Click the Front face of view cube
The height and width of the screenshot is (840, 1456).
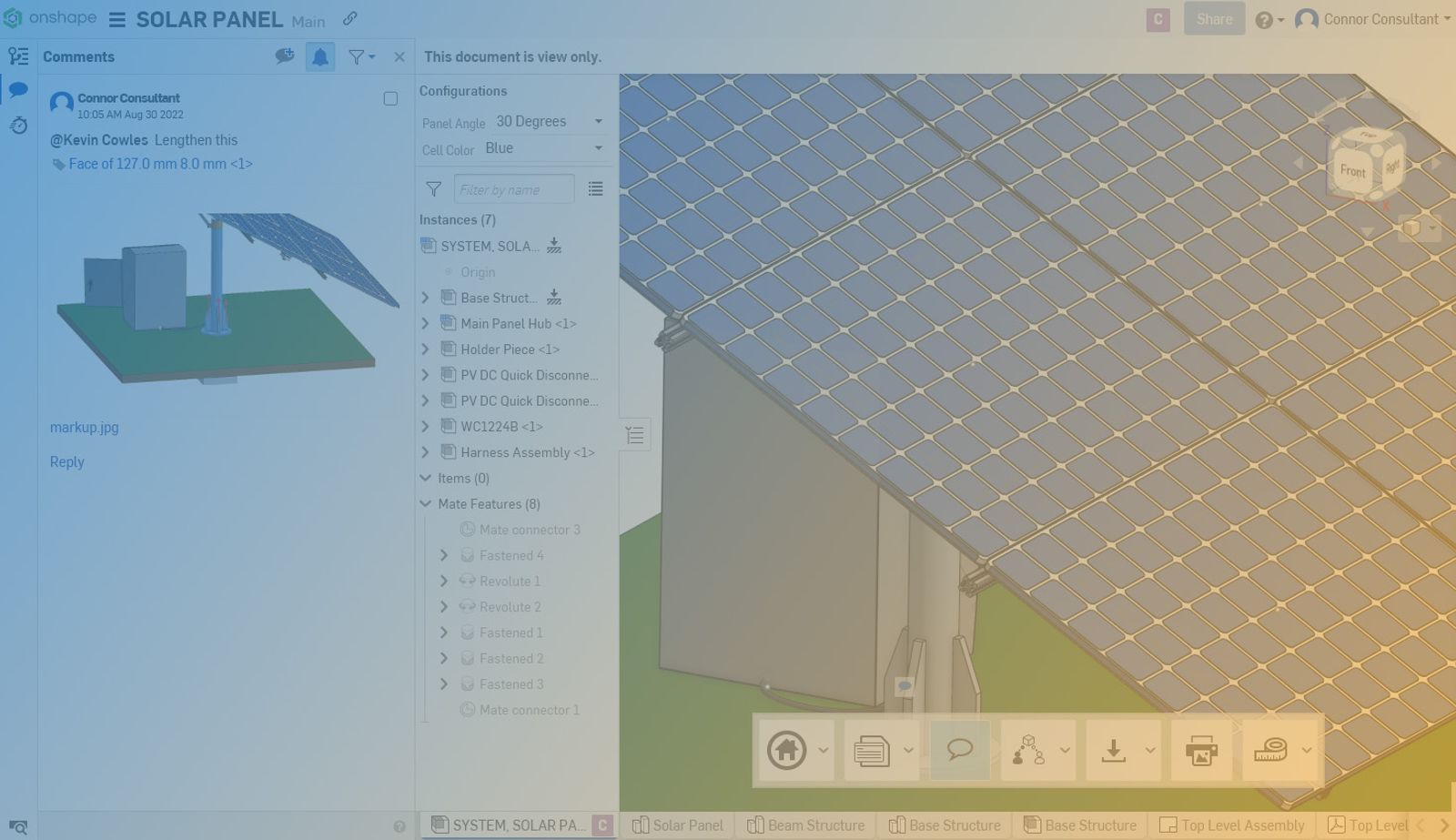pyautogui.click(x=1351, y=170)
